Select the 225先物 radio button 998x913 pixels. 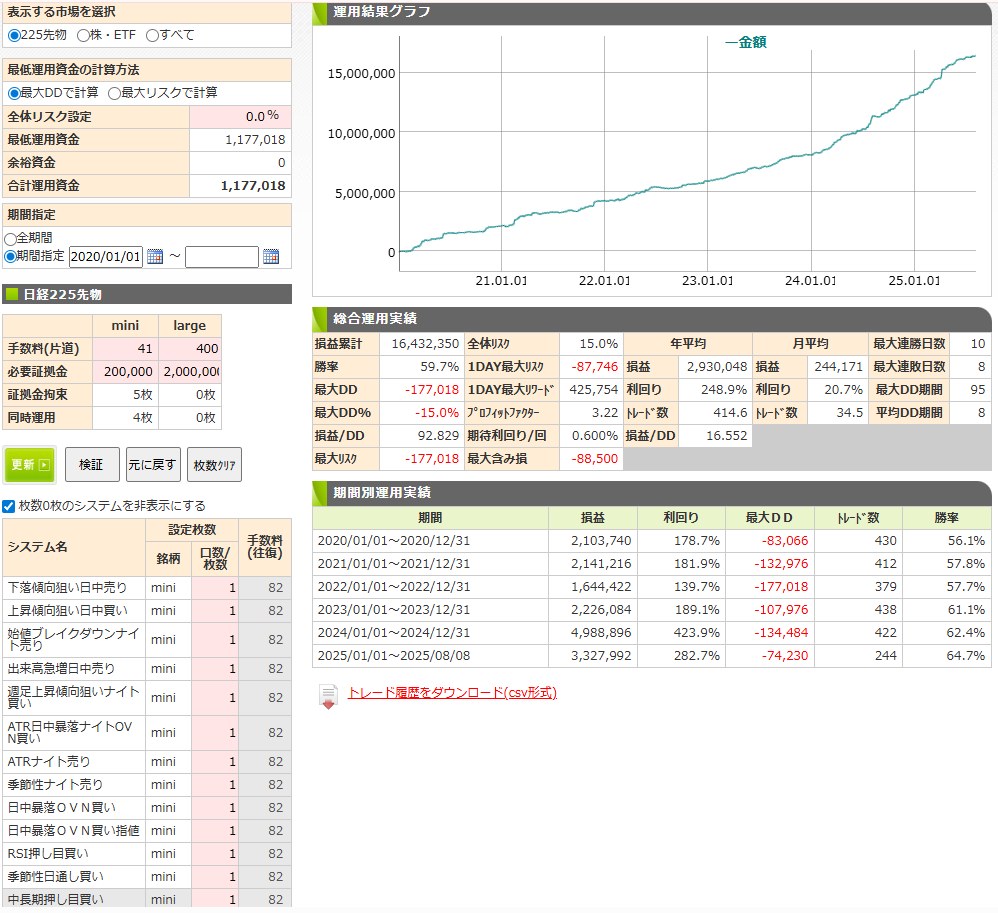13,35
